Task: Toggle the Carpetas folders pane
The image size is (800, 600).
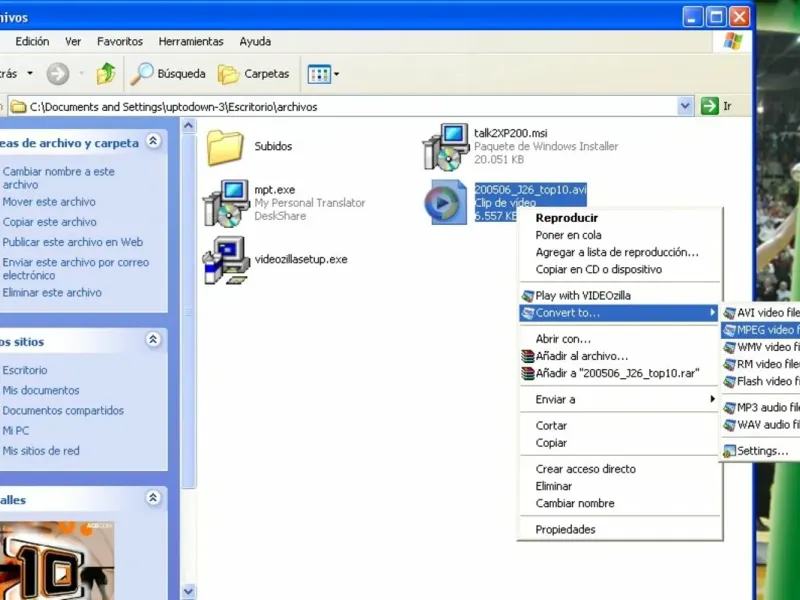Action: point(254,74)
